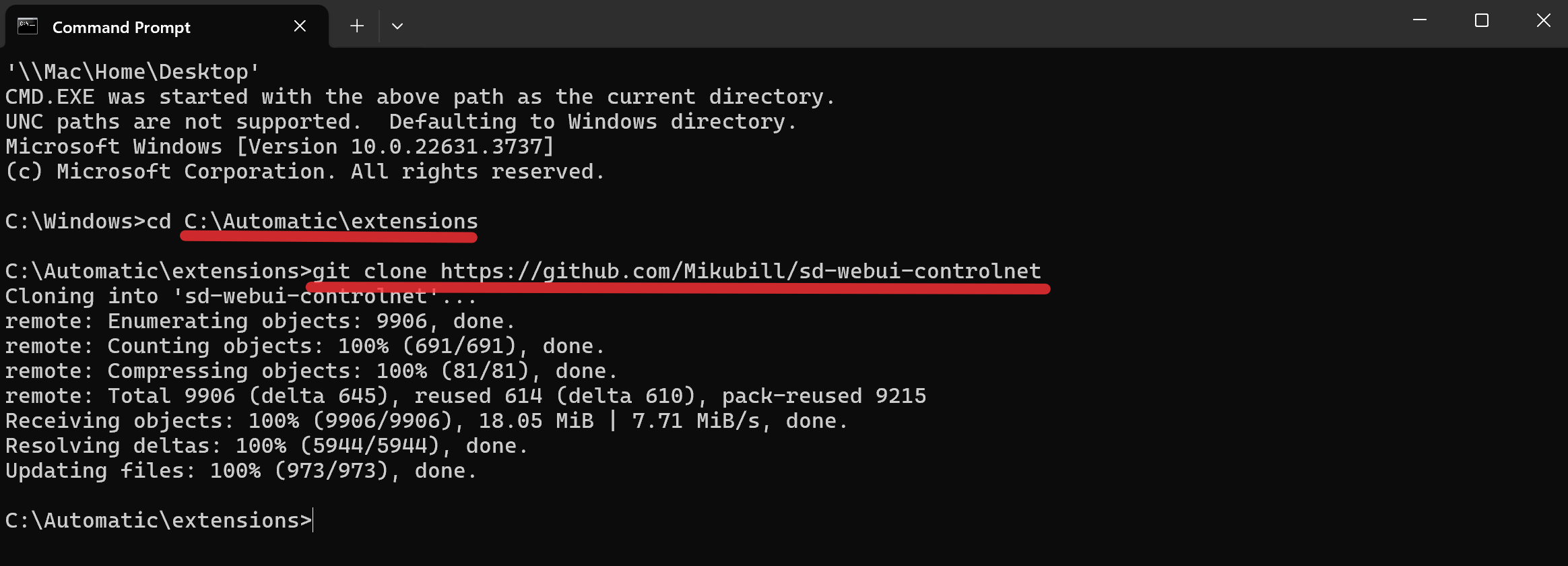Click the C:\Automatic\extensions path in the cd command
This screenshot has width=1568, height=566.
click(331, 221)
